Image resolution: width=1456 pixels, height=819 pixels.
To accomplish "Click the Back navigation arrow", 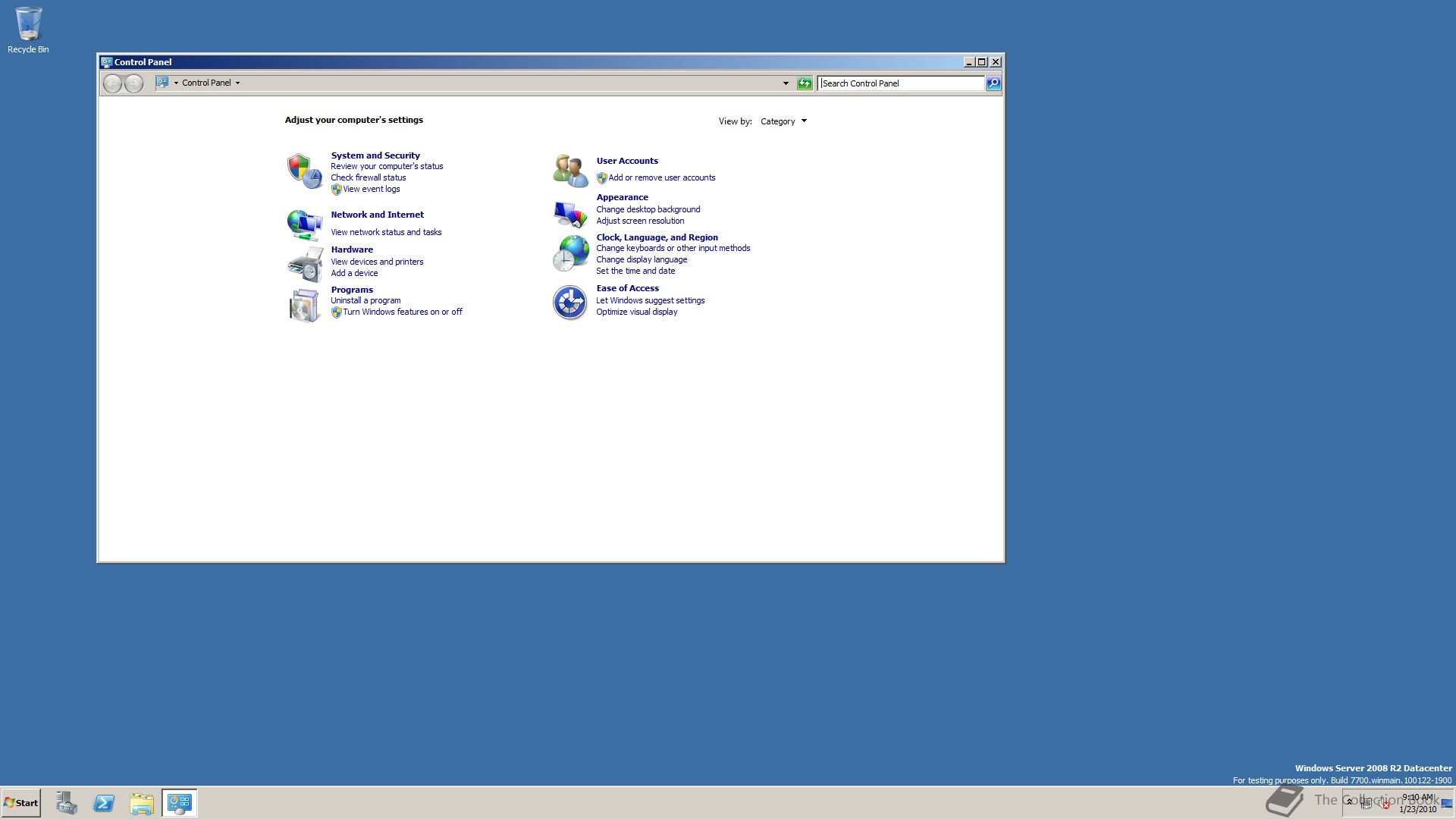I will pos(112,83).
